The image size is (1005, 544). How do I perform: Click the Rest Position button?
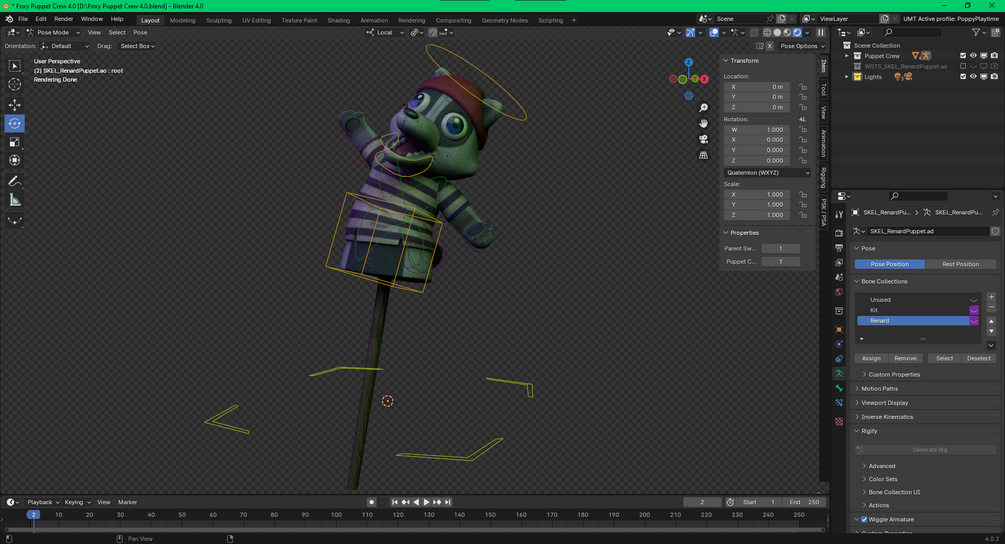coord(960,264)
